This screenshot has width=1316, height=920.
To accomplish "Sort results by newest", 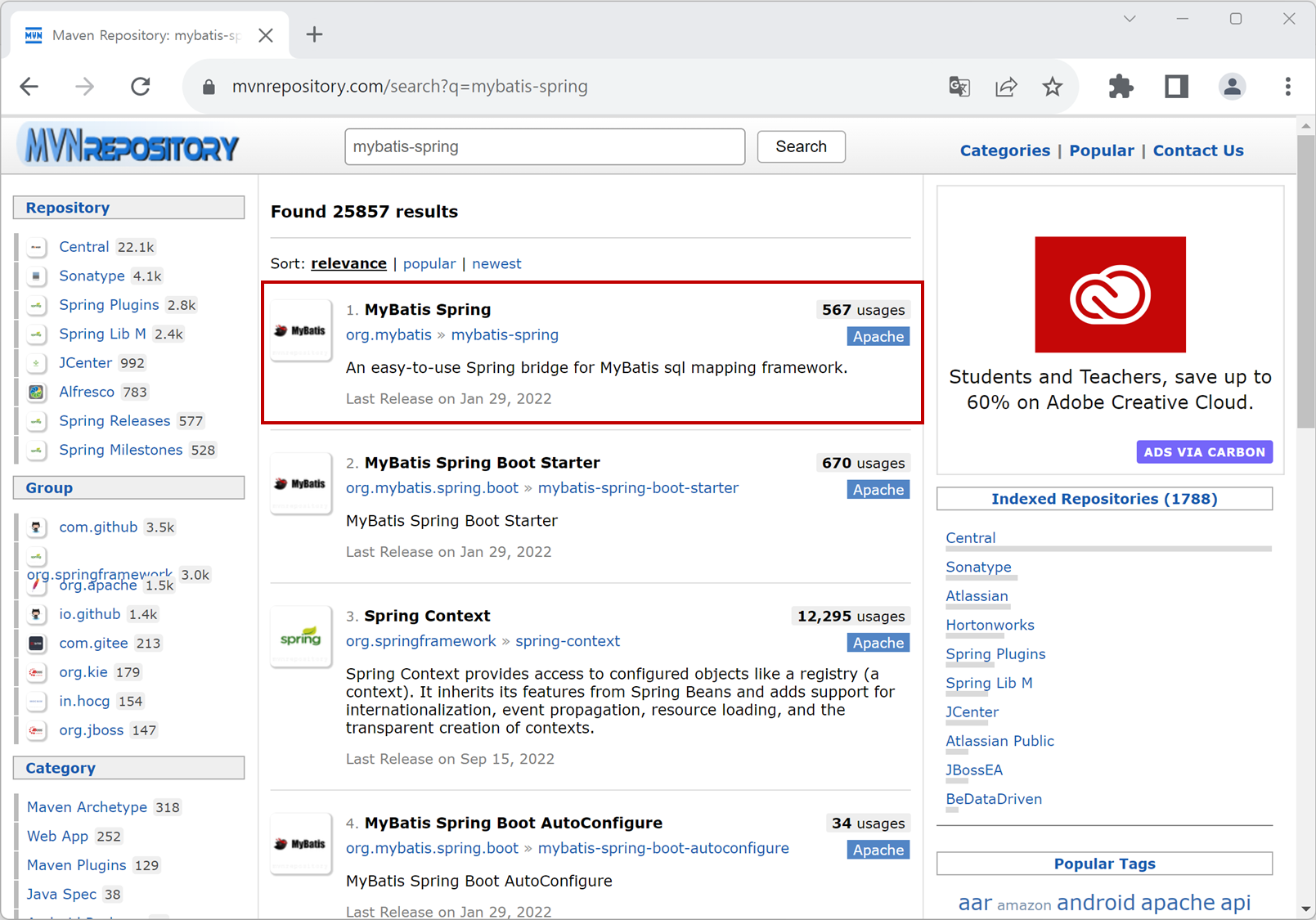I will tap(496, 263).
